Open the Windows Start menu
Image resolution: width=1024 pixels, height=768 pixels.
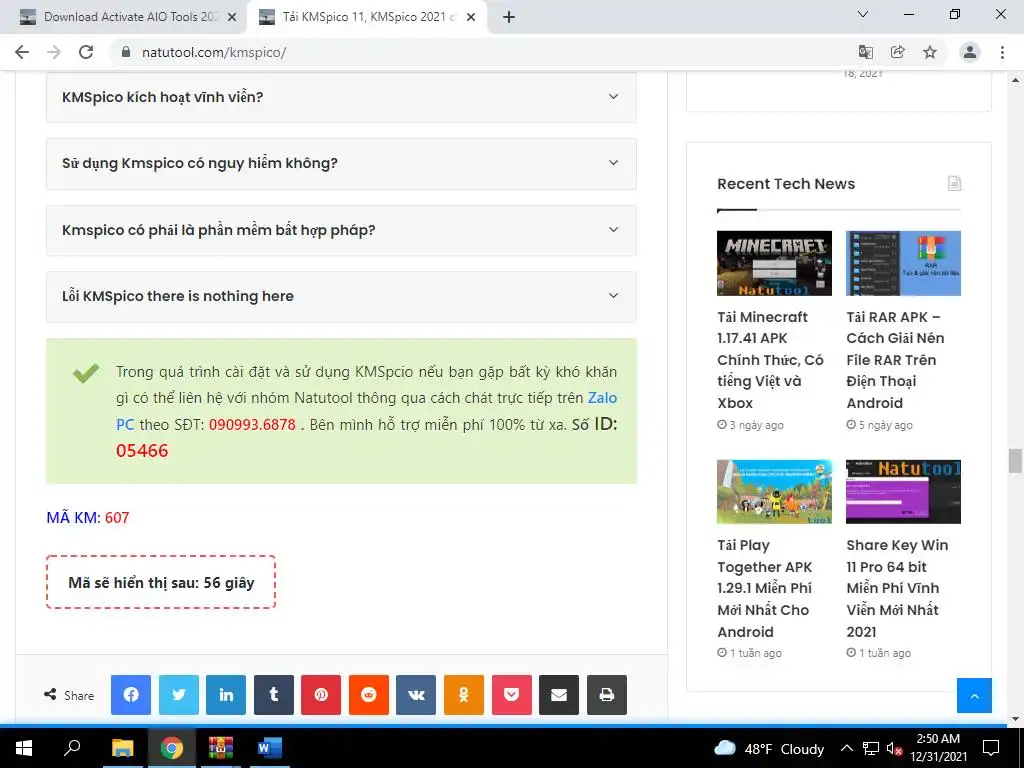24,748
